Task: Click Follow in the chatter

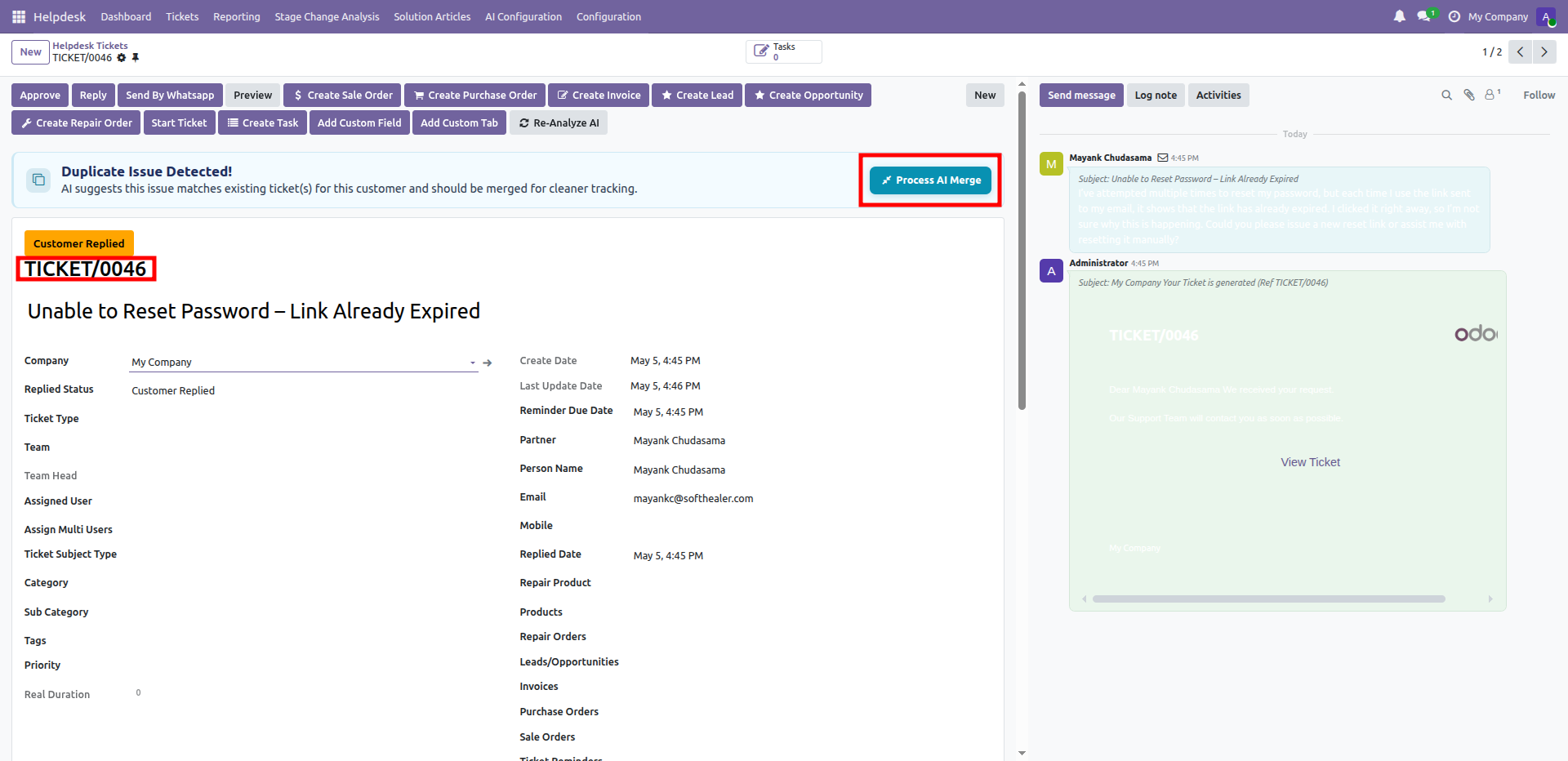Action: [1539, 96]
